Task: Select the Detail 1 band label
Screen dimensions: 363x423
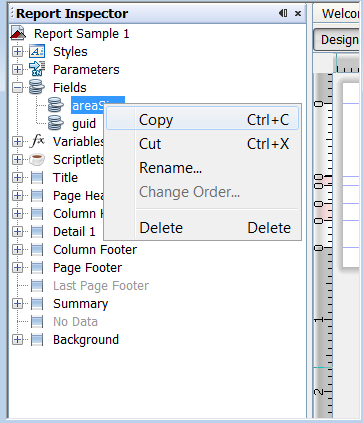Action: [74, 232]
